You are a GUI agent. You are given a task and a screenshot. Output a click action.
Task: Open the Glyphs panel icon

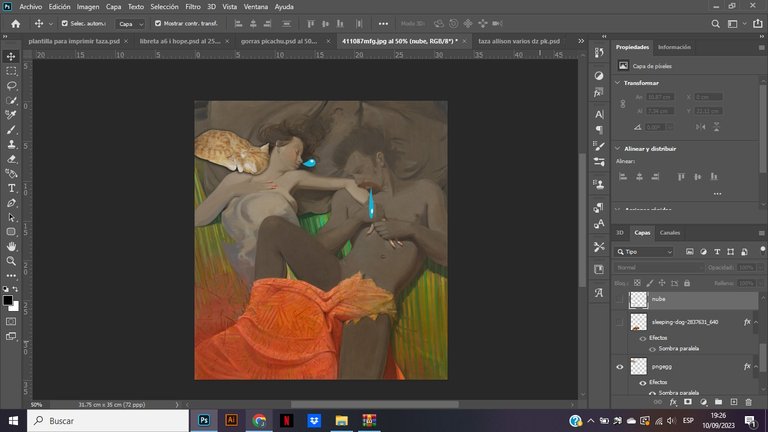point(599,292)
